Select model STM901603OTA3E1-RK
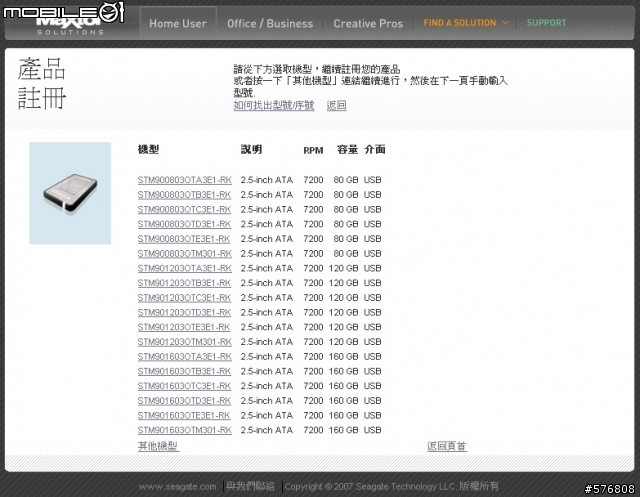This screenshot has width=640, height=497. pos(184,357)
